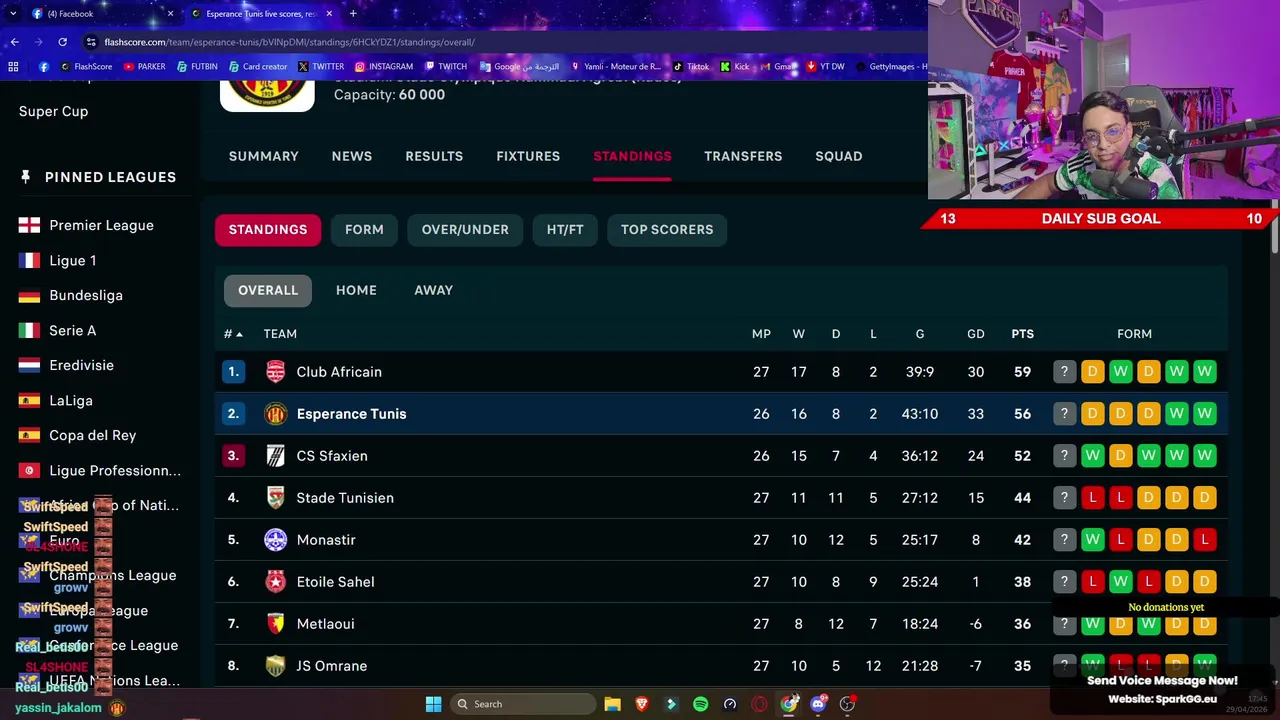Switch to the FIXTURES tab
This screenshot has height=720, width=1280.
(528, 156)
